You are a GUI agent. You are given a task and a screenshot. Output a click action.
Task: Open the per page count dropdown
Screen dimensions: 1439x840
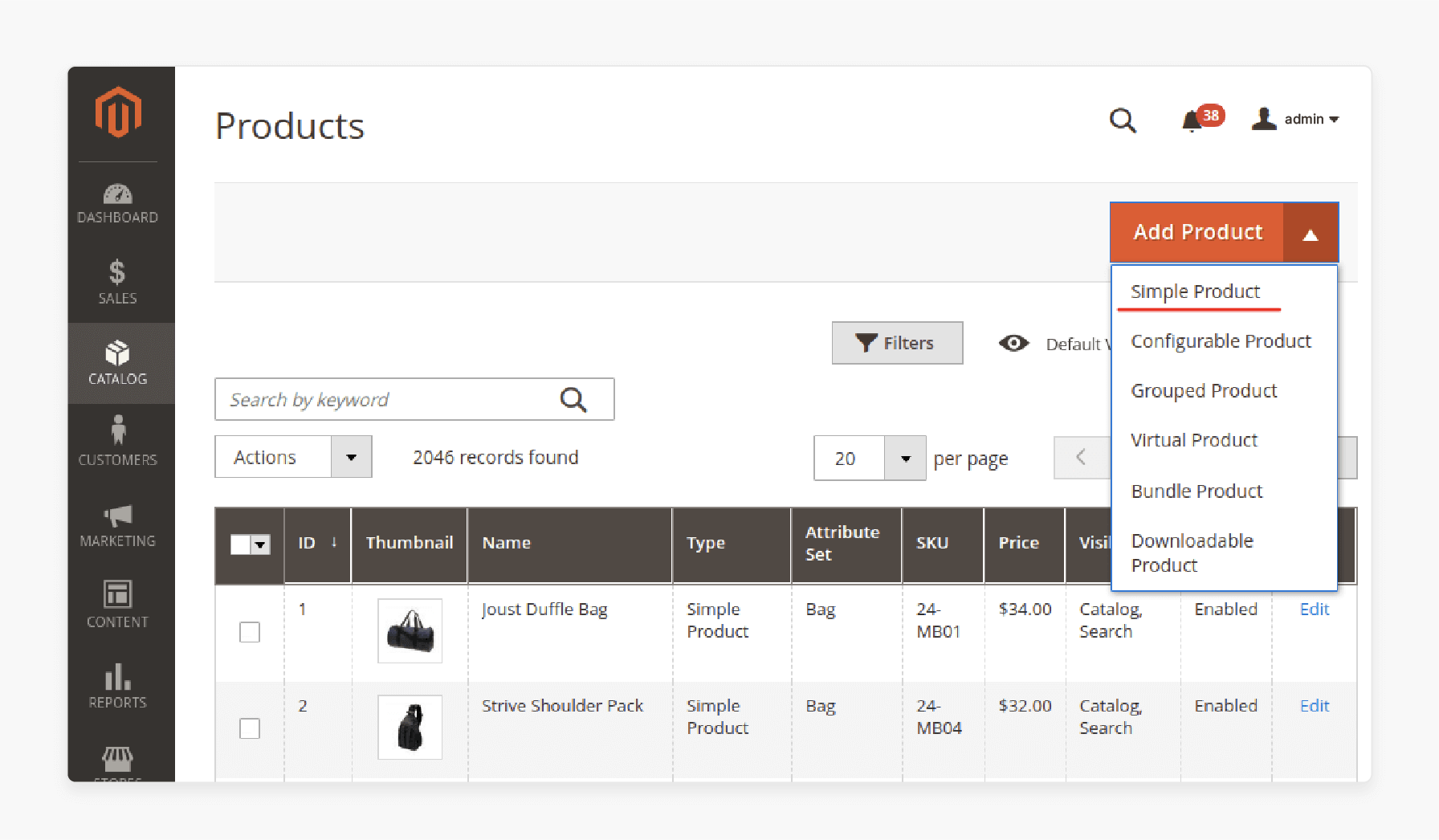pos(905,459)
